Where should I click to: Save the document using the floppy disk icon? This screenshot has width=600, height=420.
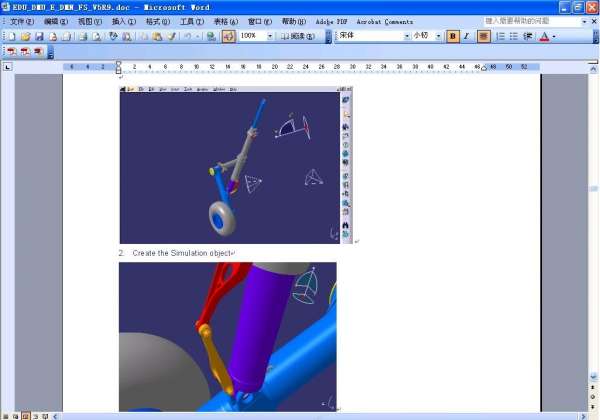tap(38, 36)
